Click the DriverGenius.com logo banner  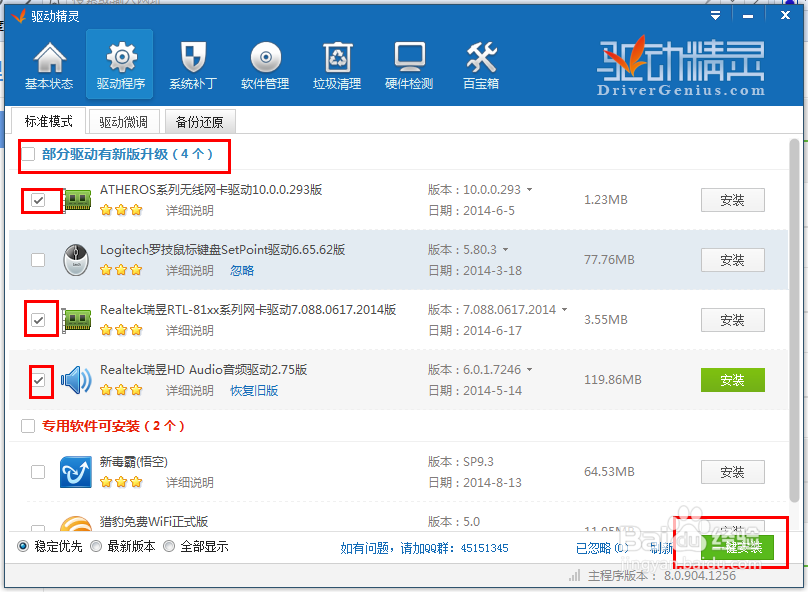pos(681,66)
